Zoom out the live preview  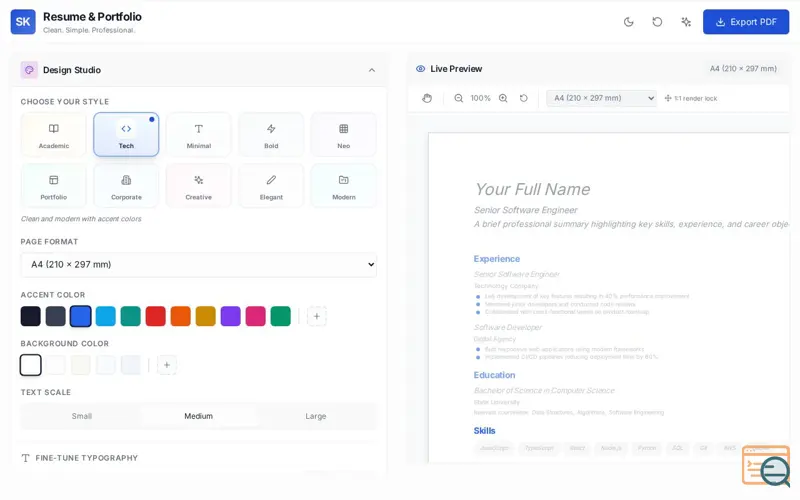[x=459, y=98]
